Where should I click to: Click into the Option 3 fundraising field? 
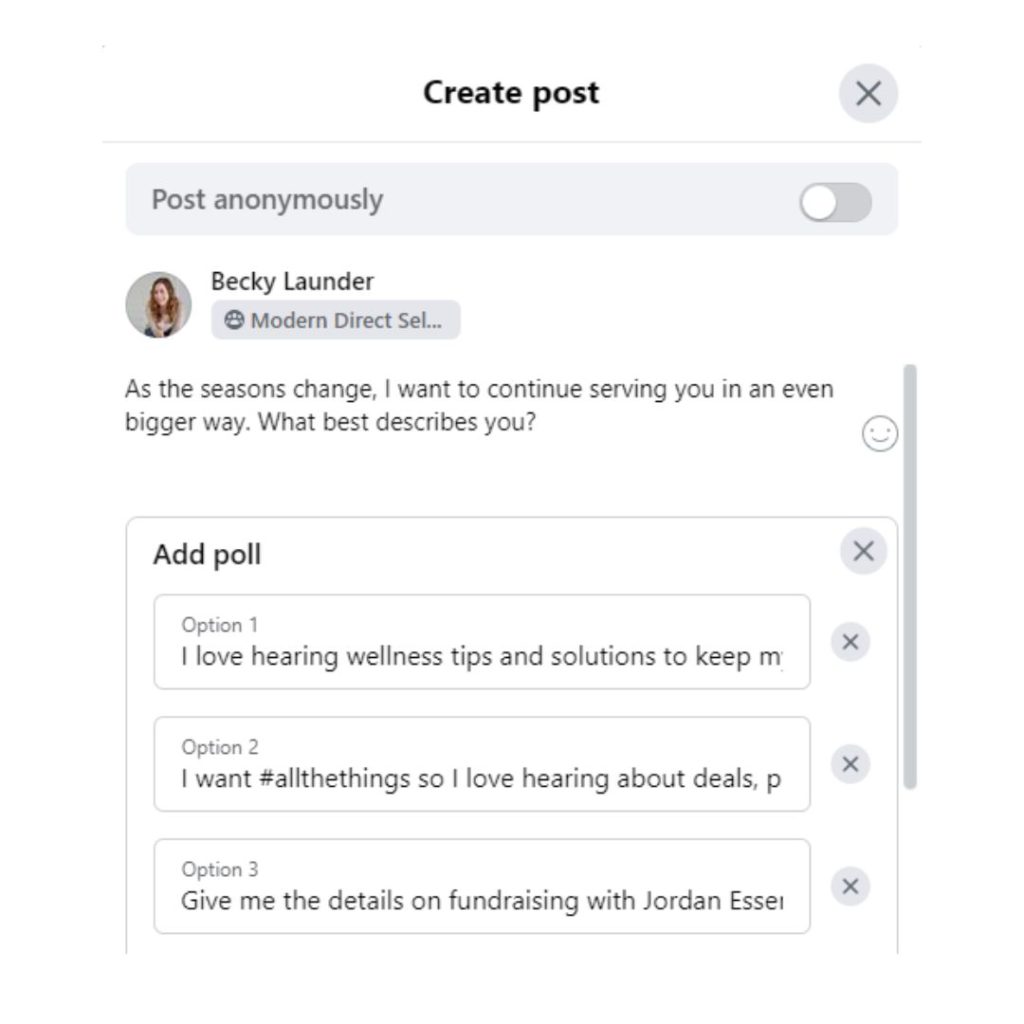(481, 901)
